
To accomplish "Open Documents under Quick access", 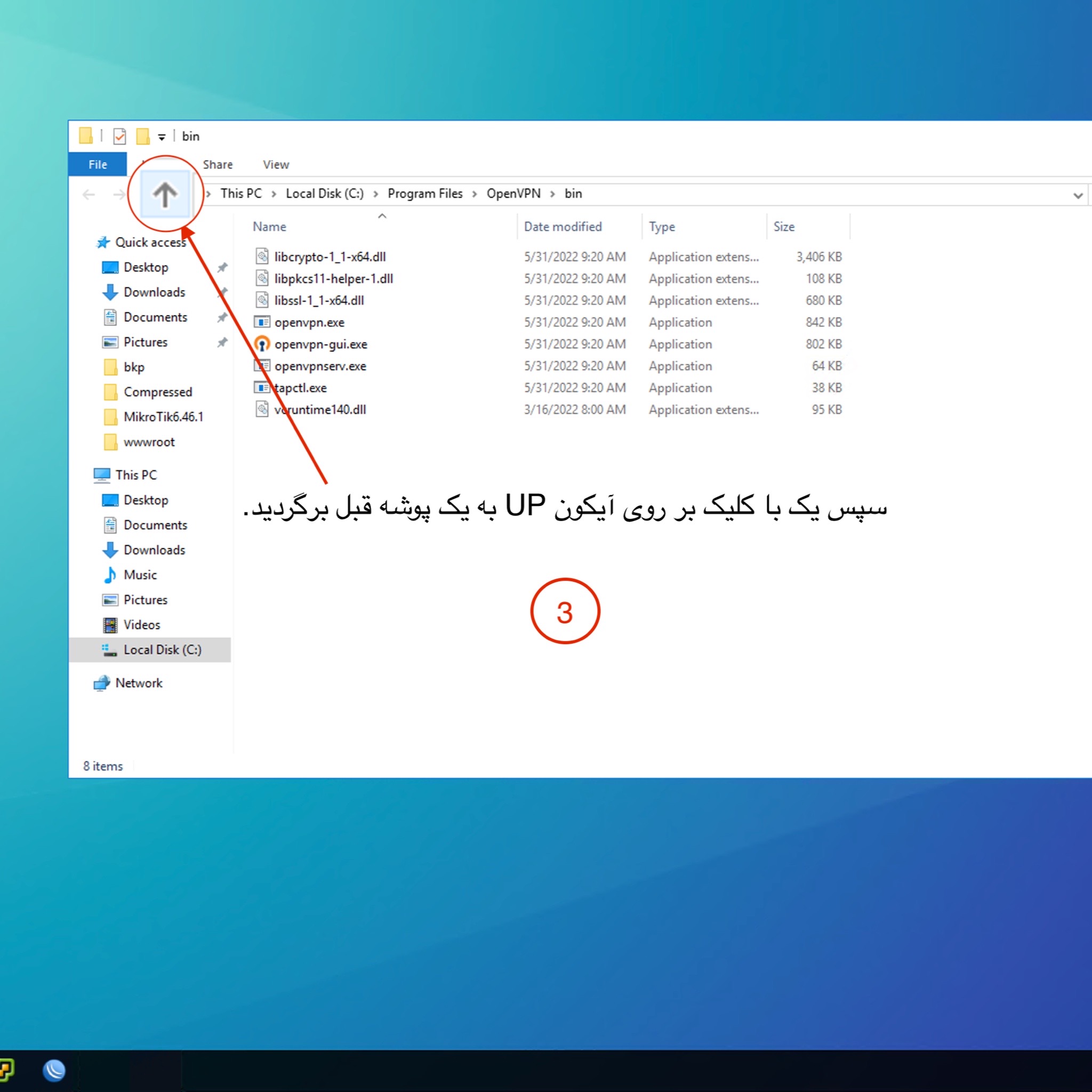I will coord(156,317).
